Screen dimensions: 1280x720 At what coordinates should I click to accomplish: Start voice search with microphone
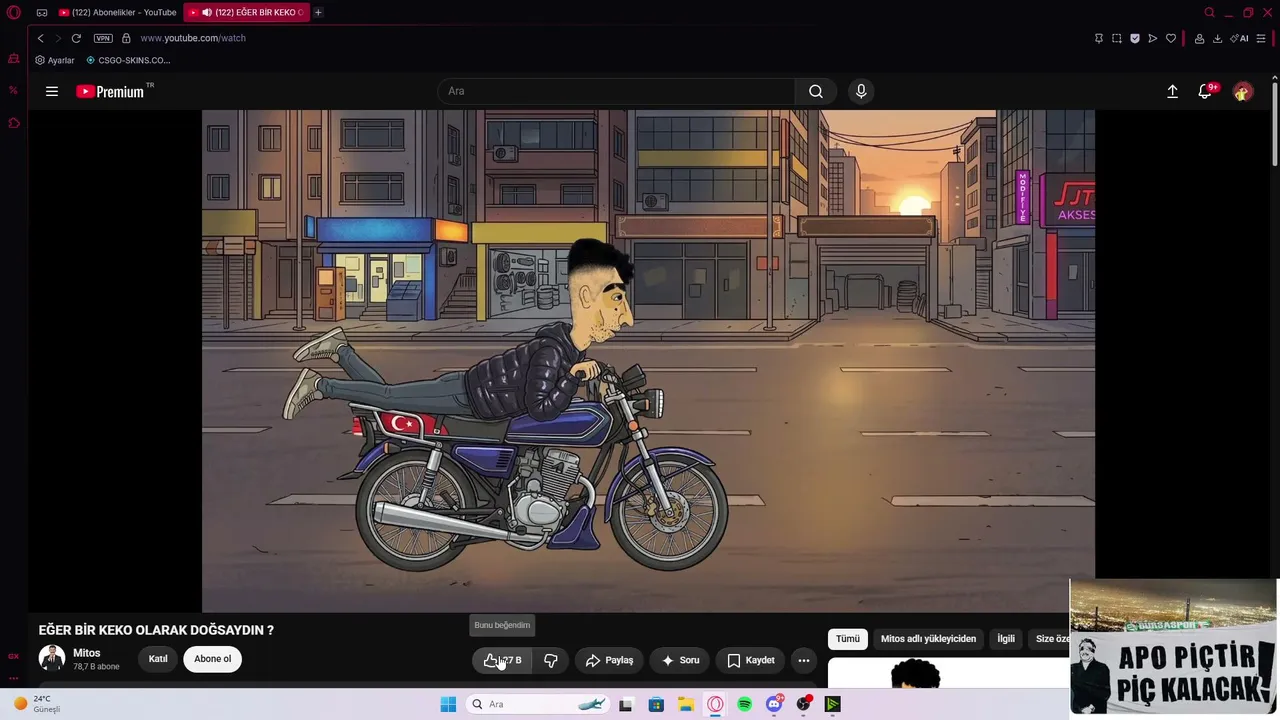pyautogui.click(x=861, y=91)
